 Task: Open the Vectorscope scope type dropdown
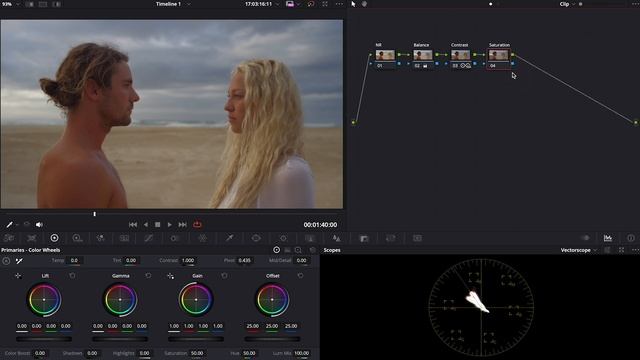pyautogui.click(x=578, y=250)
